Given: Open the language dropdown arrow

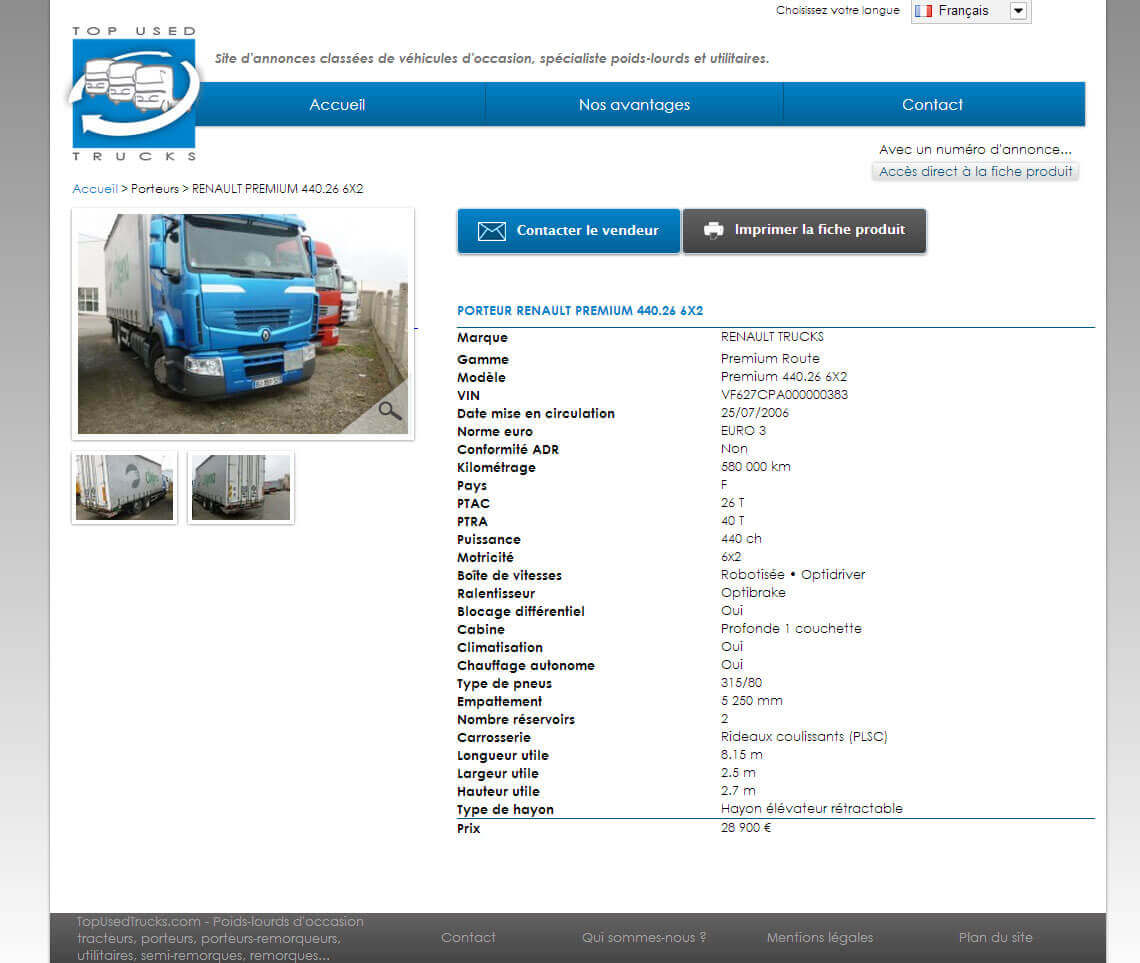Looking at the screenshot, I should tap(1018, 11).
